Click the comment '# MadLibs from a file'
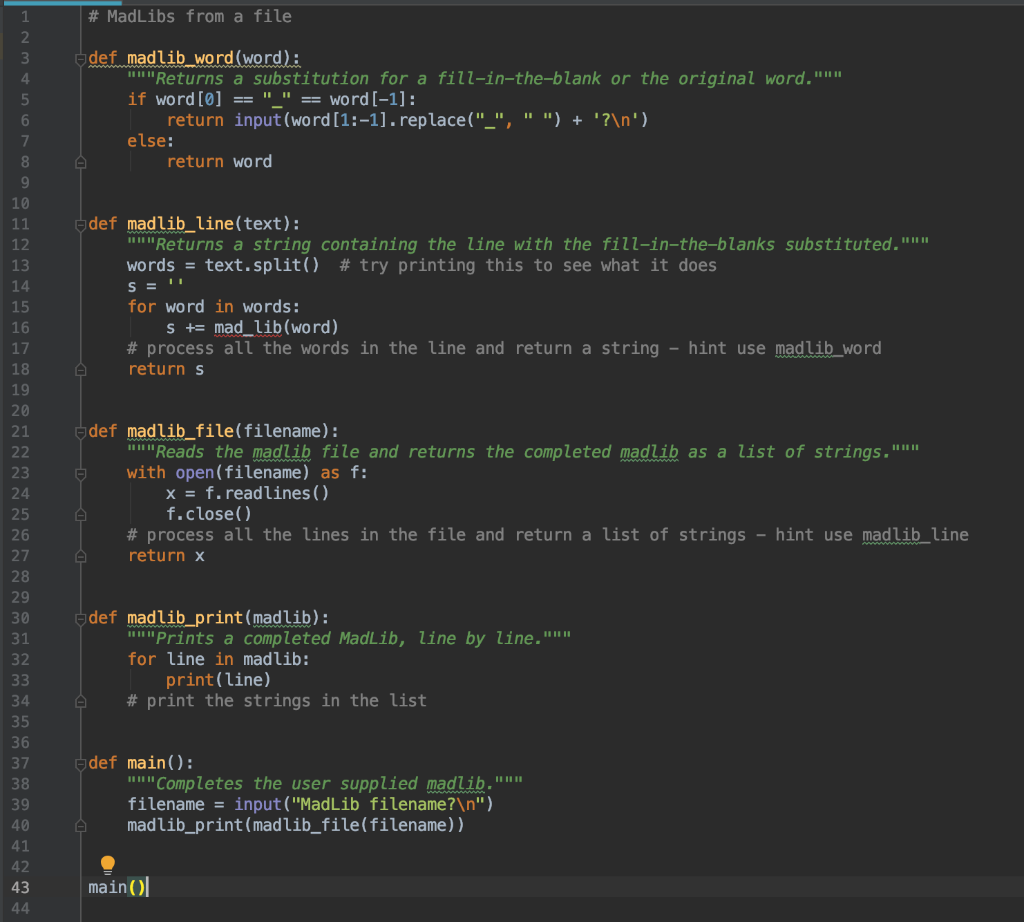The width and height of the screenshot is (1024, 922). tap(190, 16)
